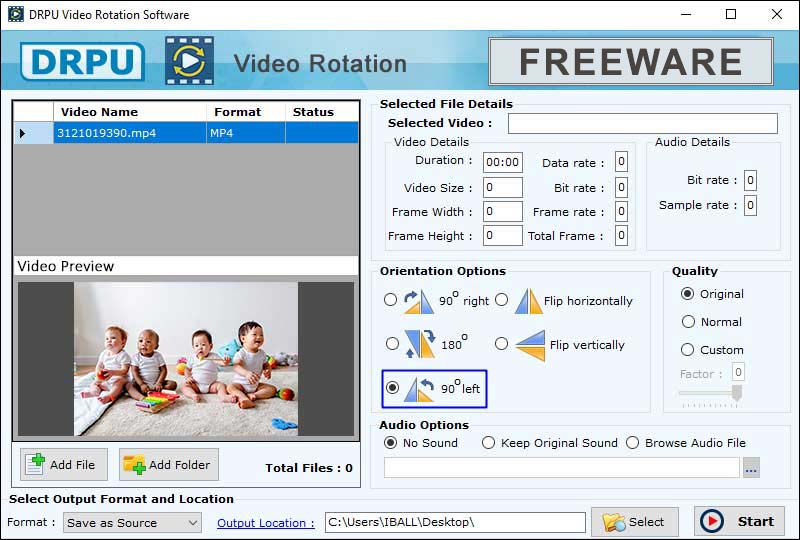
Task: Click the Total Files : 0 label
Action: (309, 468)
